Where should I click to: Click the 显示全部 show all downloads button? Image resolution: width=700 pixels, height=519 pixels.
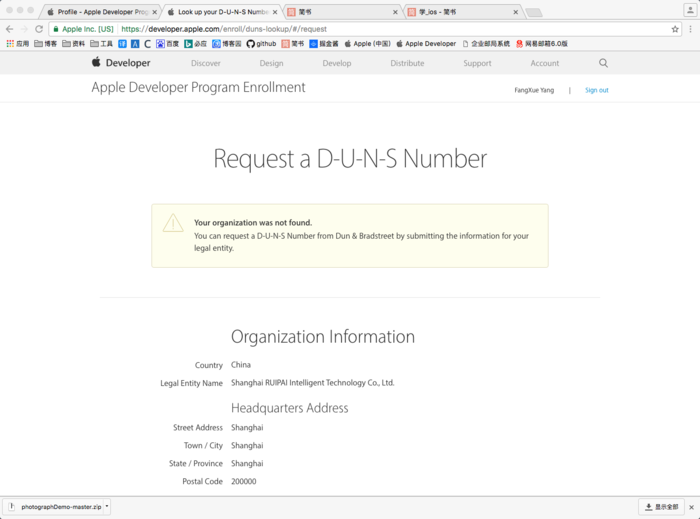[662, 507]
